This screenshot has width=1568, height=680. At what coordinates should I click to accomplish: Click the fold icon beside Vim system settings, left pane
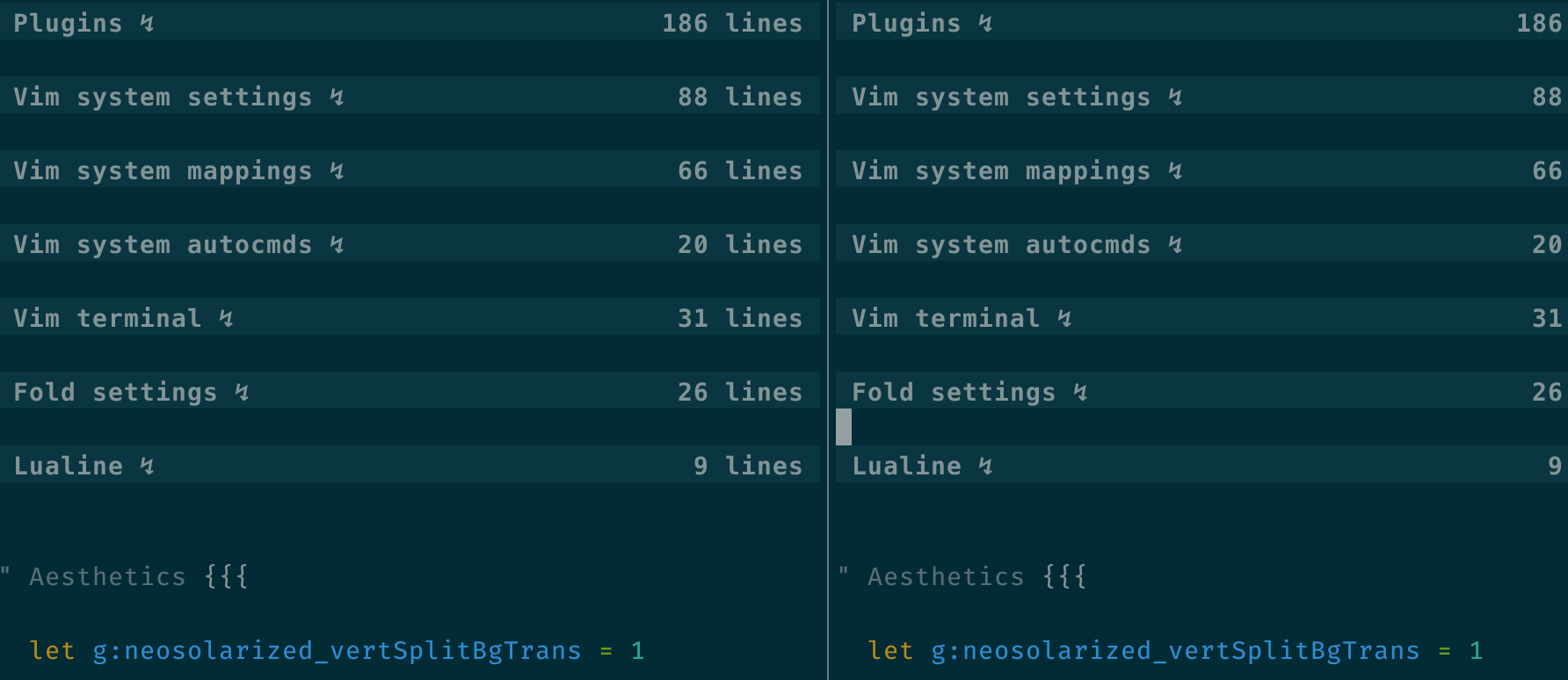[x=337, y=98]
